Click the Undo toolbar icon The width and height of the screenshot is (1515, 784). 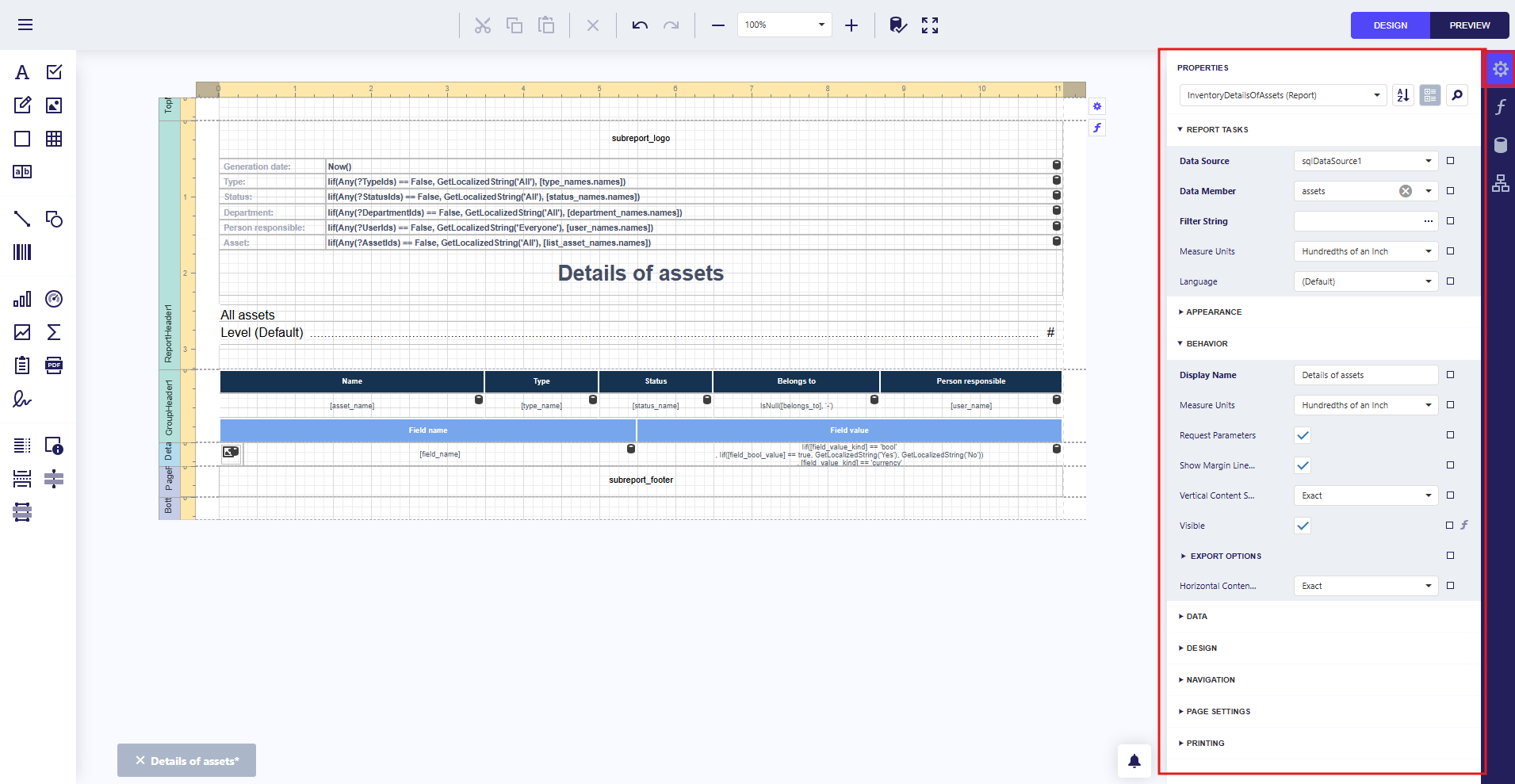tap(640, 25)
